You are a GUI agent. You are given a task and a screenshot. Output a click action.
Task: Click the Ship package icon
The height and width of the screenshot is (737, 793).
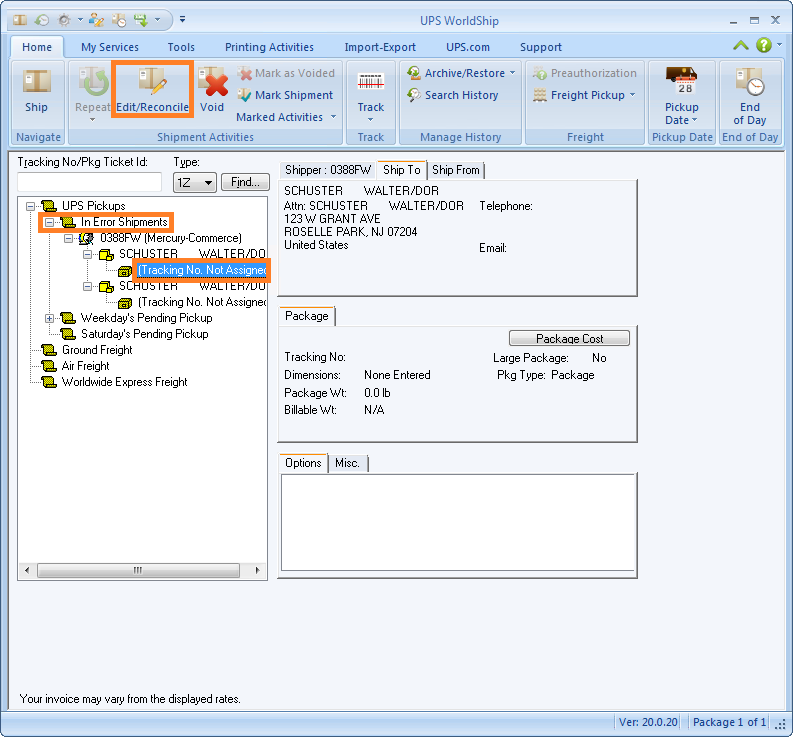[x=36, y=81]
